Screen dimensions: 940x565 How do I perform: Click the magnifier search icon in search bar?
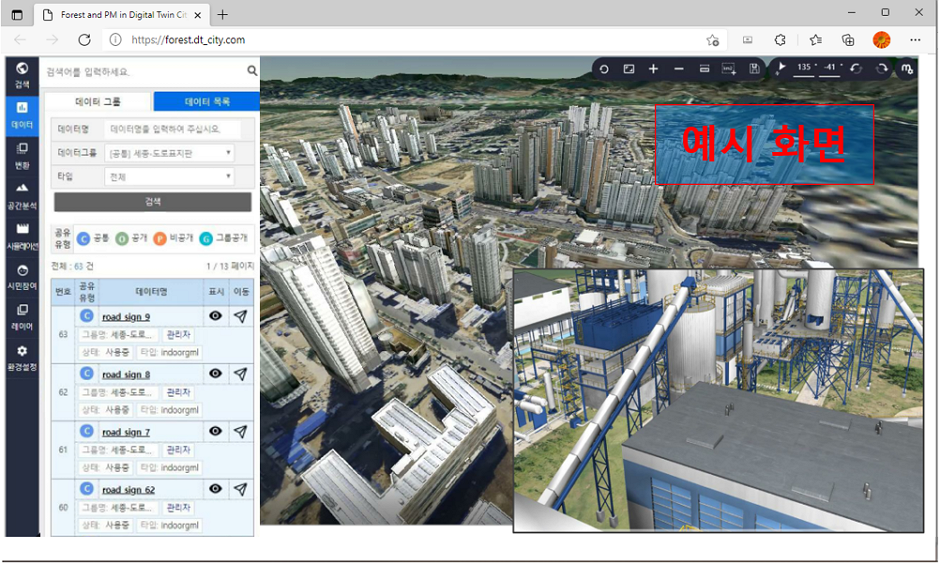252,72
